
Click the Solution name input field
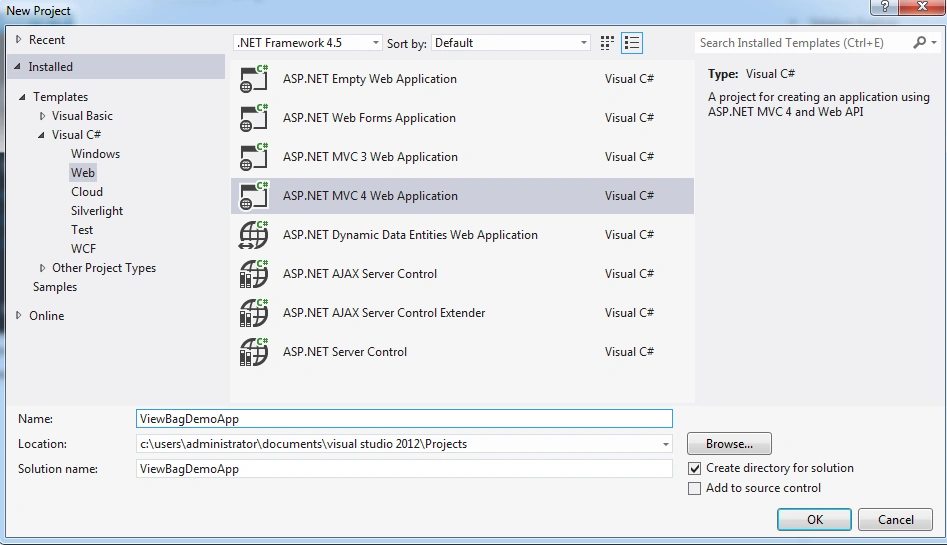coord(404,469)
